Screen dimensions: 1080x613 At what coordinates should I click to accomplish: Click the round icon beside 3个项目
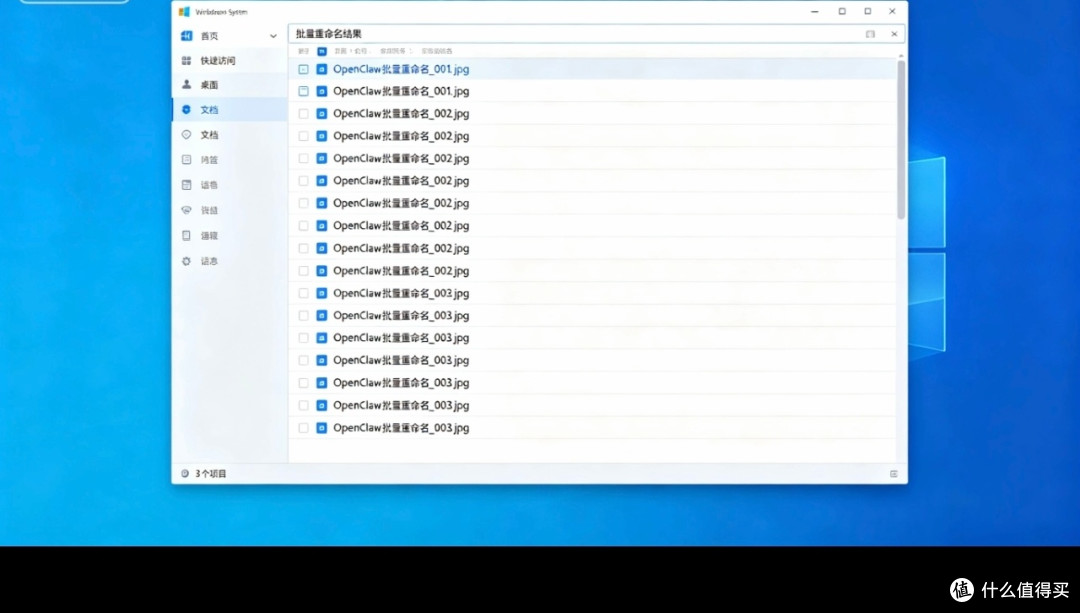(185, 473)
